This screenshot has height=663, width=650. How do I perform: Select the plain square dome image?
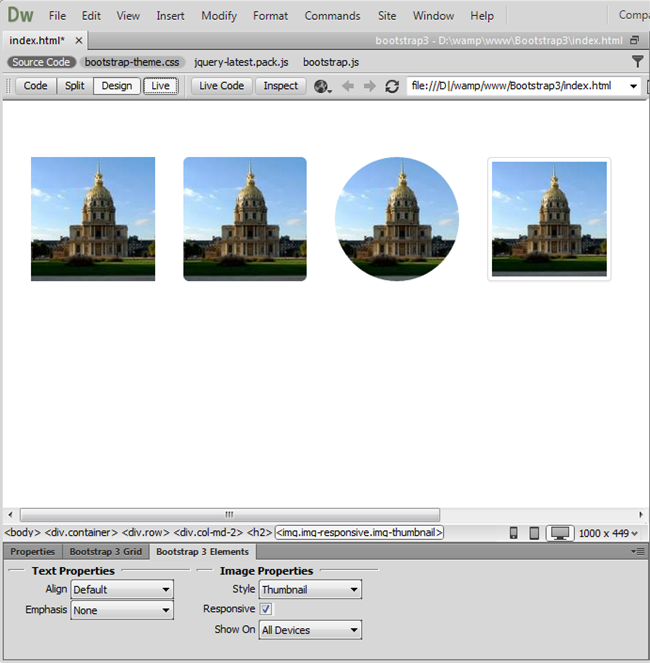pos(93,219)
